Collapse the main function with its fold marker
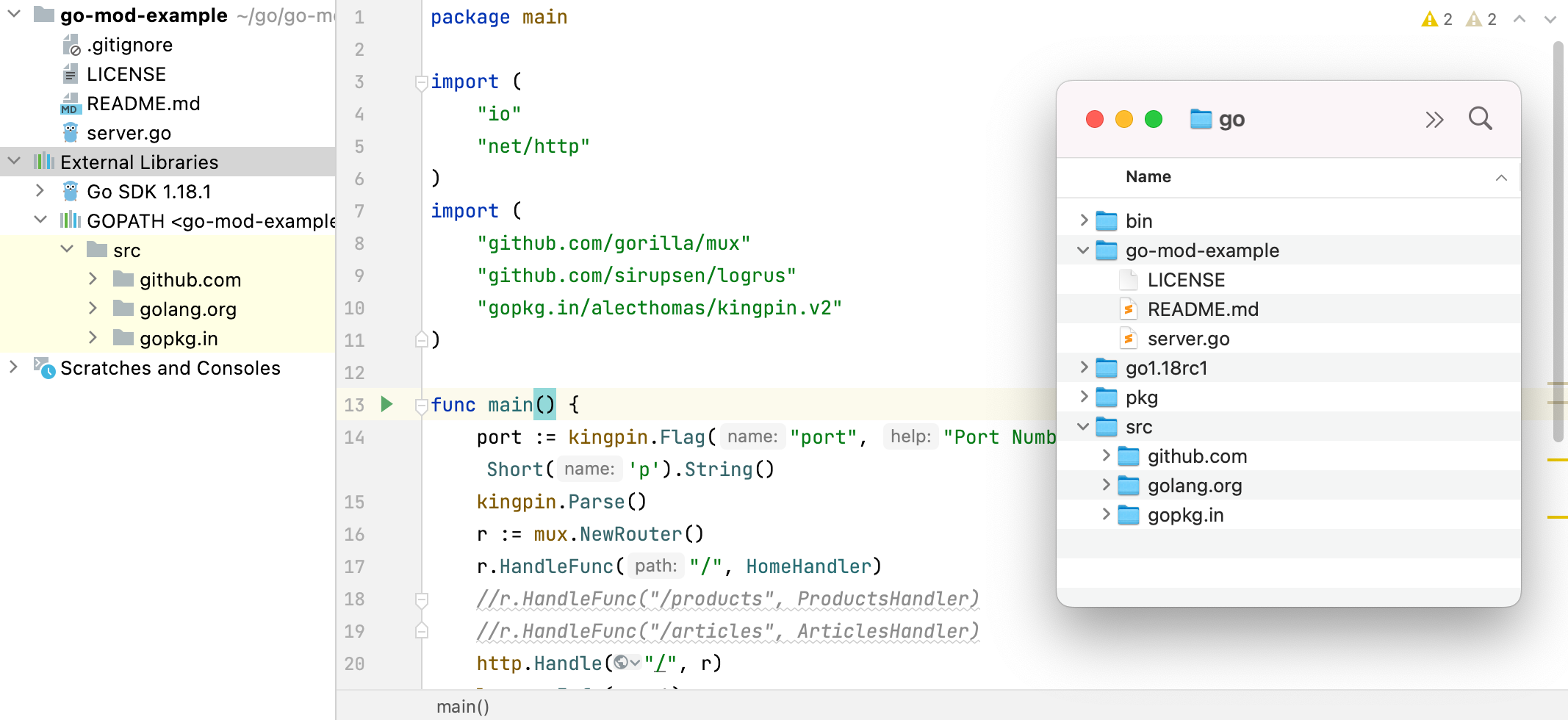Screen dimensions: 1568x720 (x=421, y=406)
